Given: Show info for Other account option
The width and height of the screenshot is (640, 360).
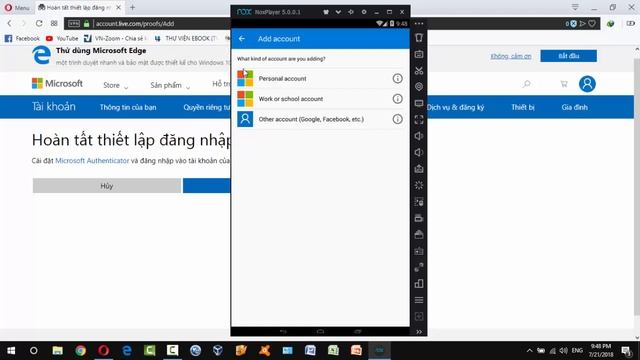Looking at the screenshot, I should coord(397,119).
